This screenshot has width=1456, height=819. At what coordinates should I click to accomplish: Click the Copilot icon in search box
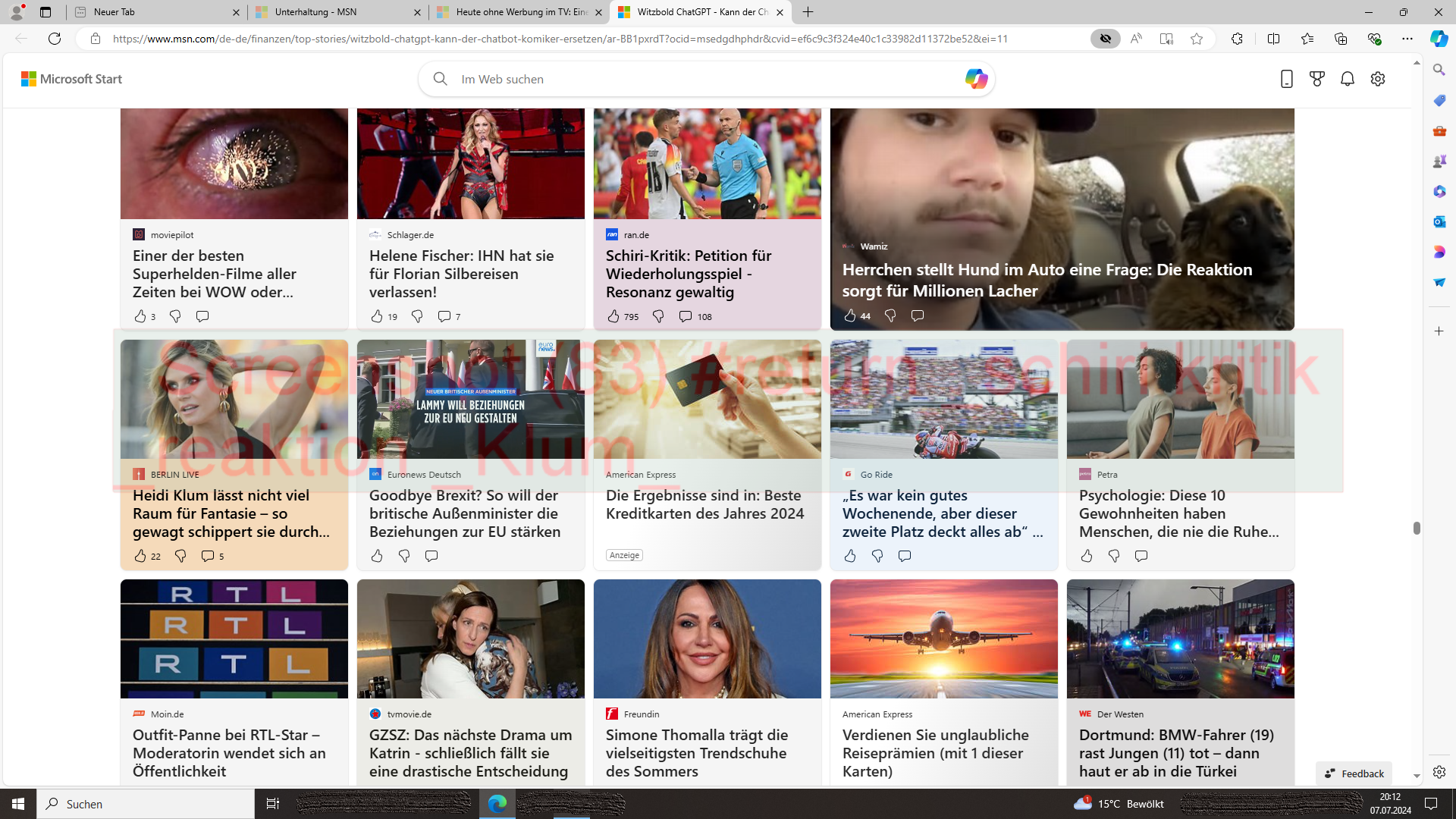click(x=976, y=79)
